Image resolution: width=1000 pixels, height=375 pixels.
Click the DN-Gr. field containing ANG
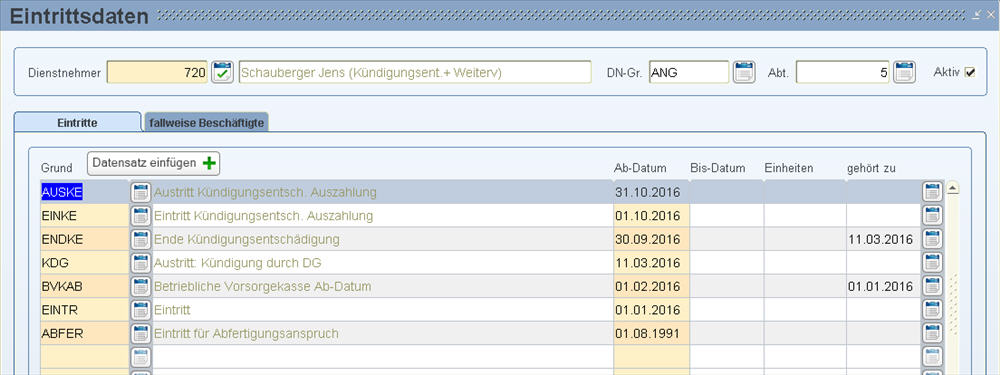(689, 73)
